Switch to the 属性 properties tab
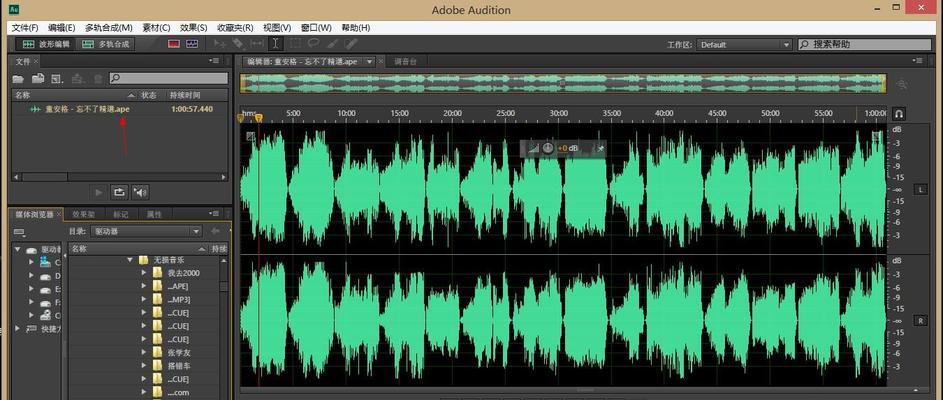Viewport: 943px width, 400px height. (154, 214)
